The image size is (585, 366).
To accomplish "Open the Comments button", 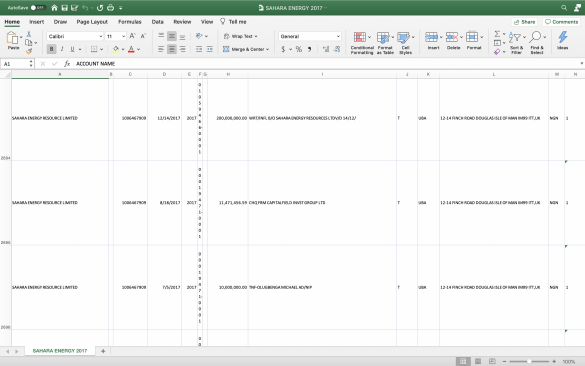I will [561, 22].
